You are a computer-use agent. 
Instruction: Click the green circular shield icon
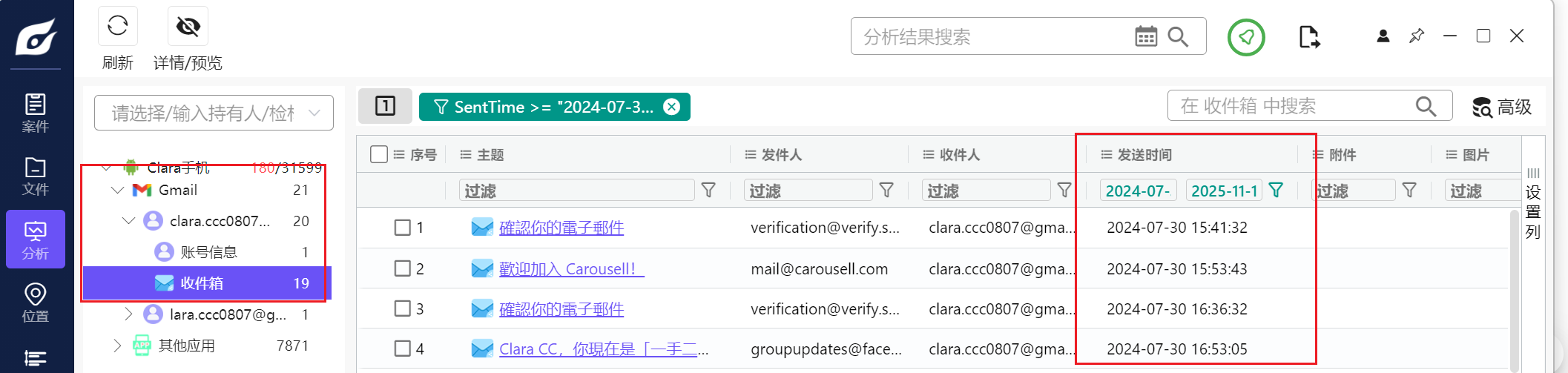[x=1246, y=37]
